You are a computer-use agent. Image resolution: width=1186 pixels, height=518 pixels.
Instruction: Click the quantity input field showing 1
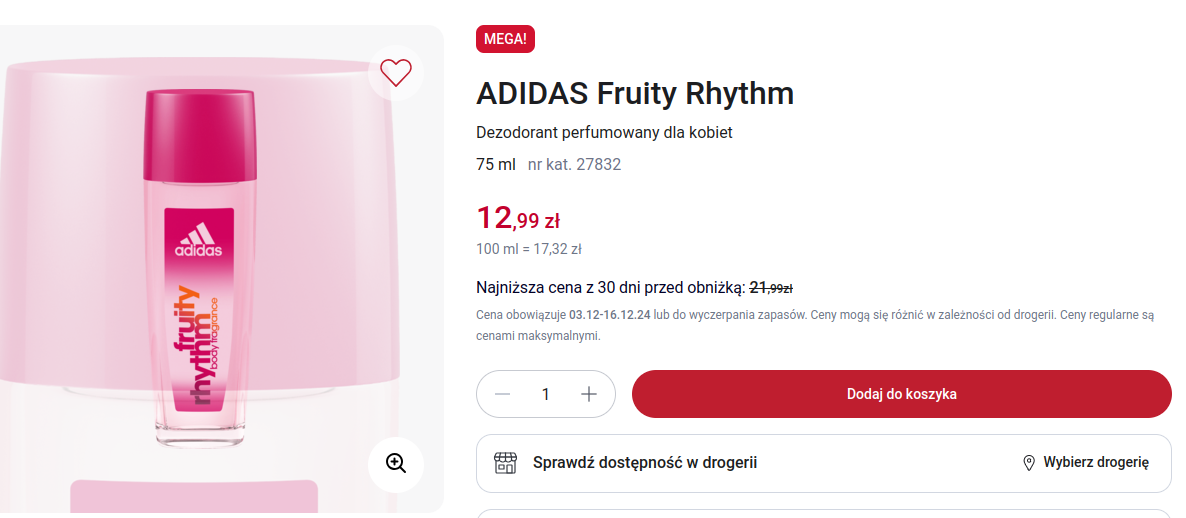click(546, 394)
